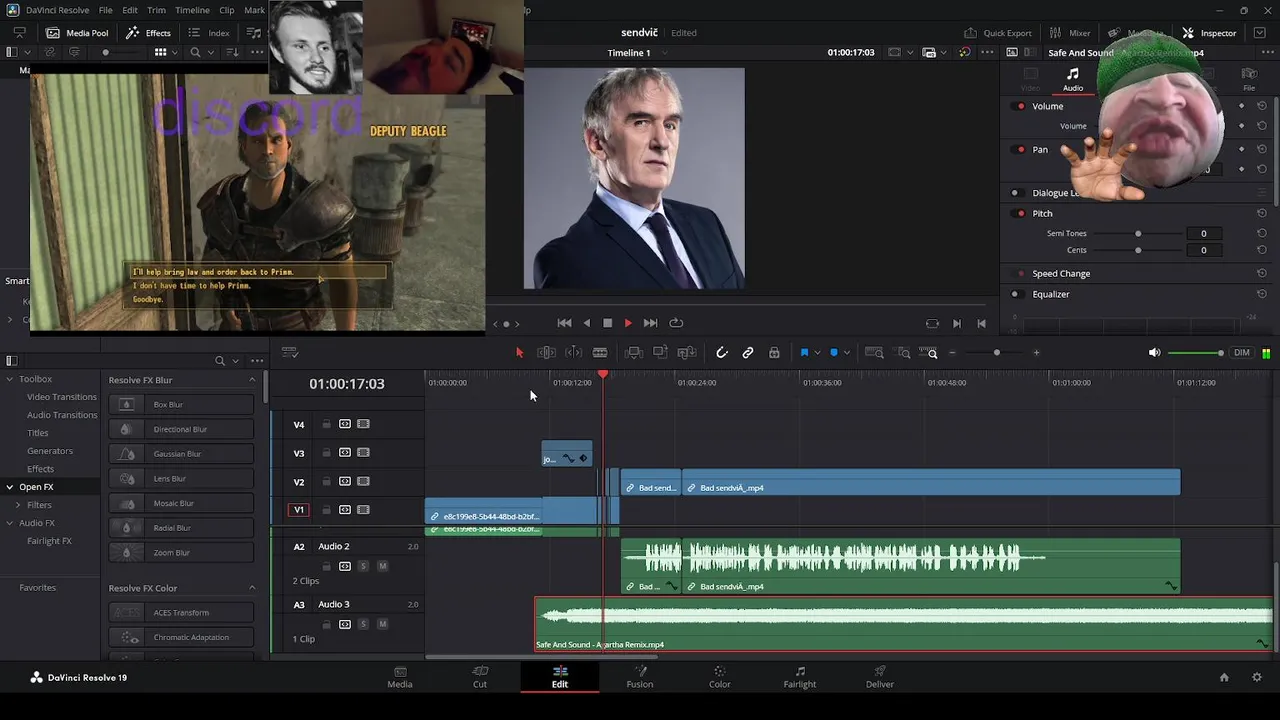
Task: Toggle auto track selector on V4
Action: 345,424
